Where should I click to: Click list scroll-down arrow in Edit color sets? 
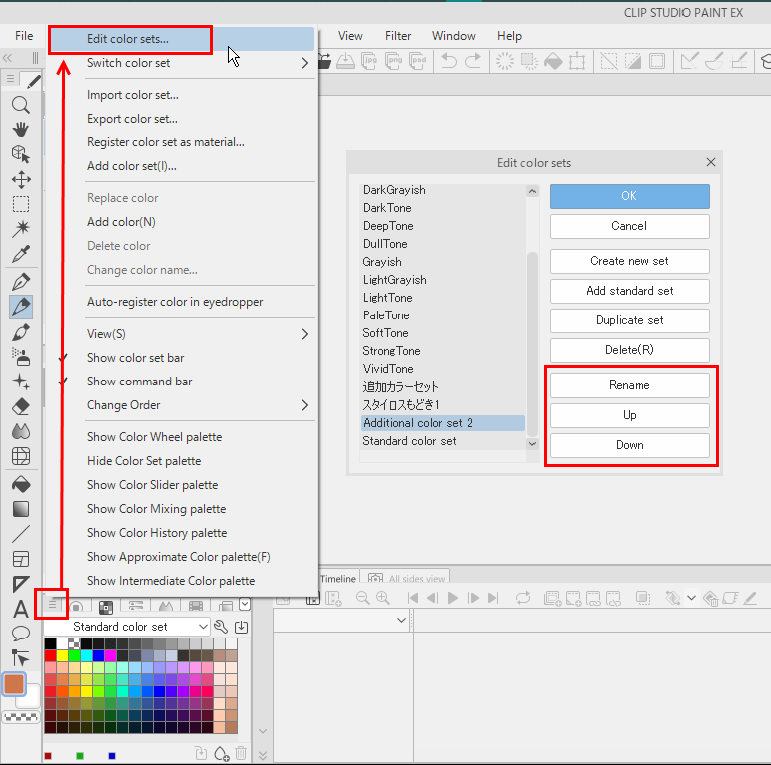click(x=532, y=443)
